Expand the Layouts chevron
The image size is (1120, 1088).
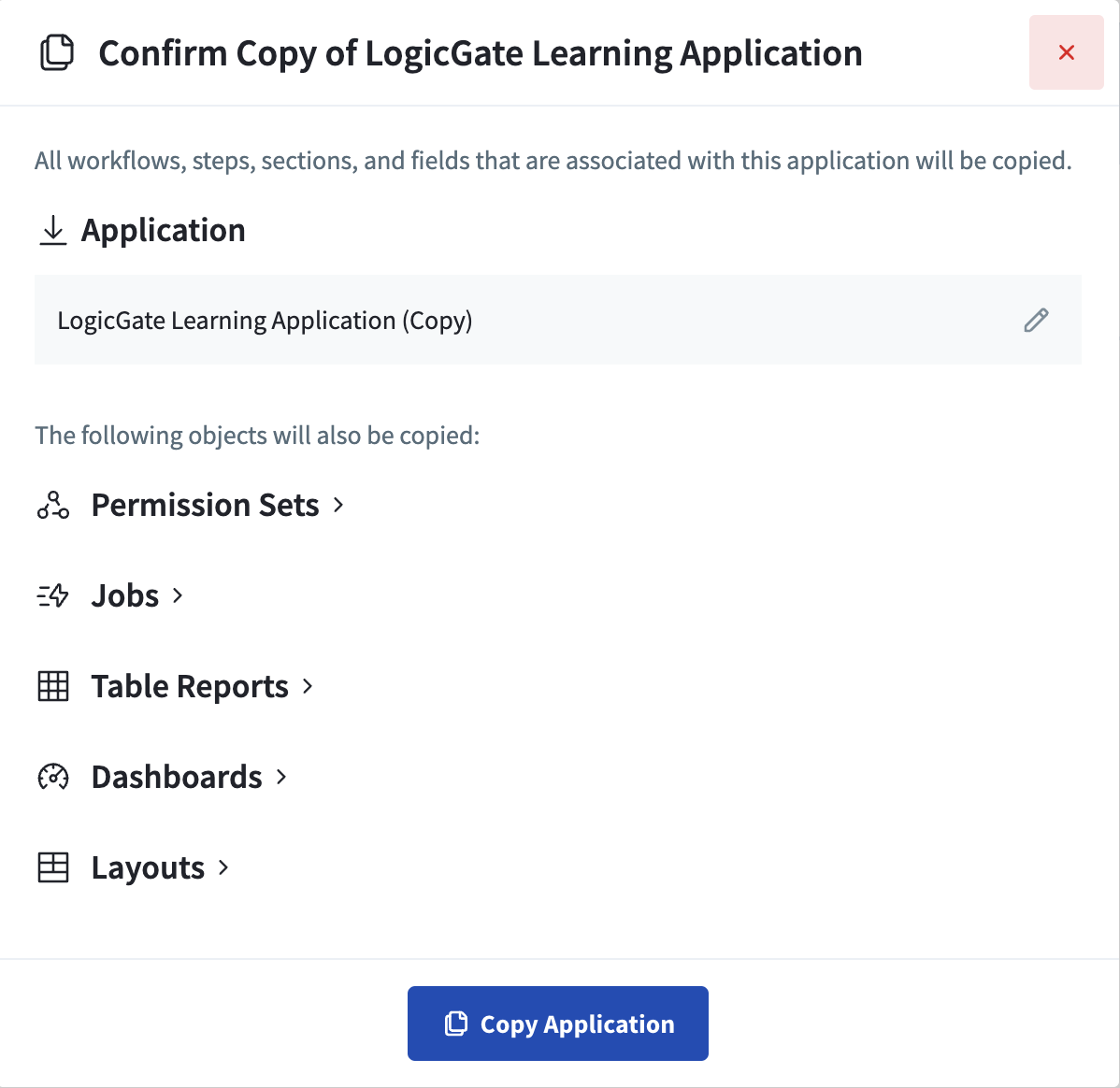[223, 867]
